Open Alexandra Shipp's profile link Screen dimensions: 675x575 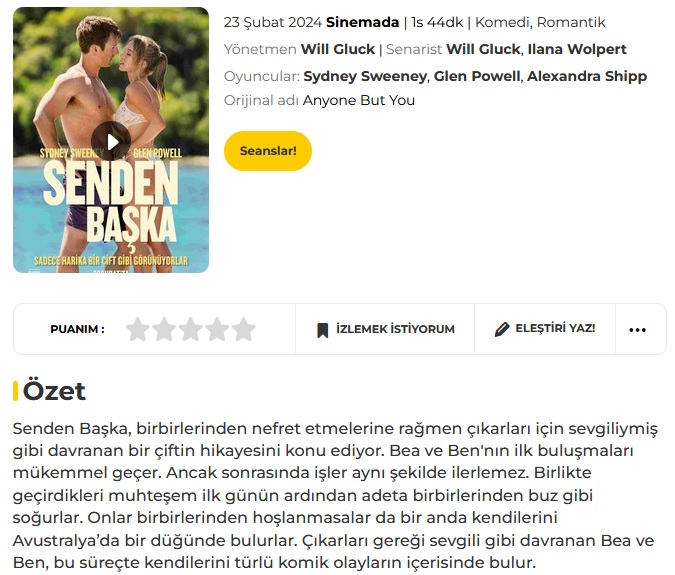tap(587, 76)
